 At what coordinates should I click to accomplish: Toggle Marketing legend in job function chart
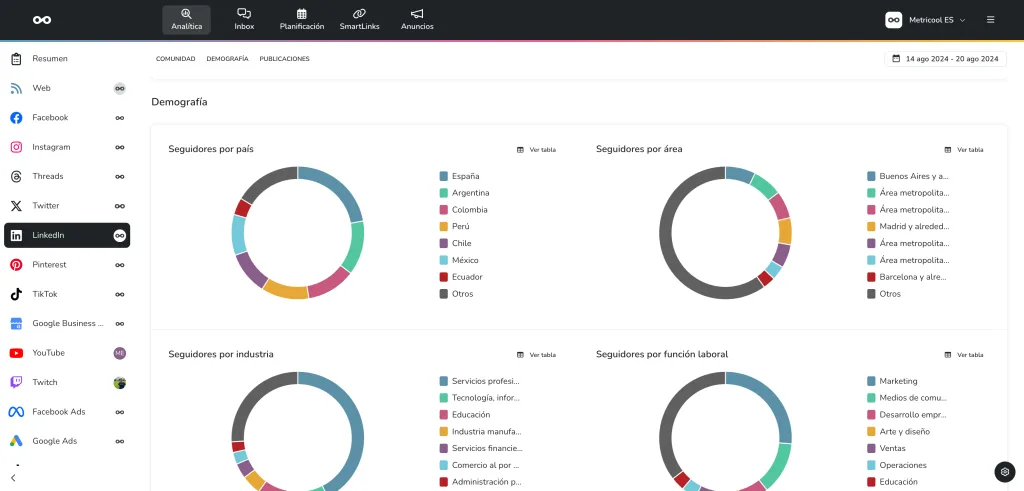pos(897,381)
